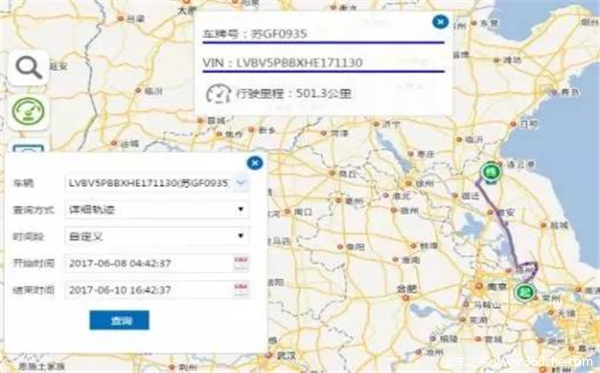Click the 南京 city label on map

coord(497,286)
